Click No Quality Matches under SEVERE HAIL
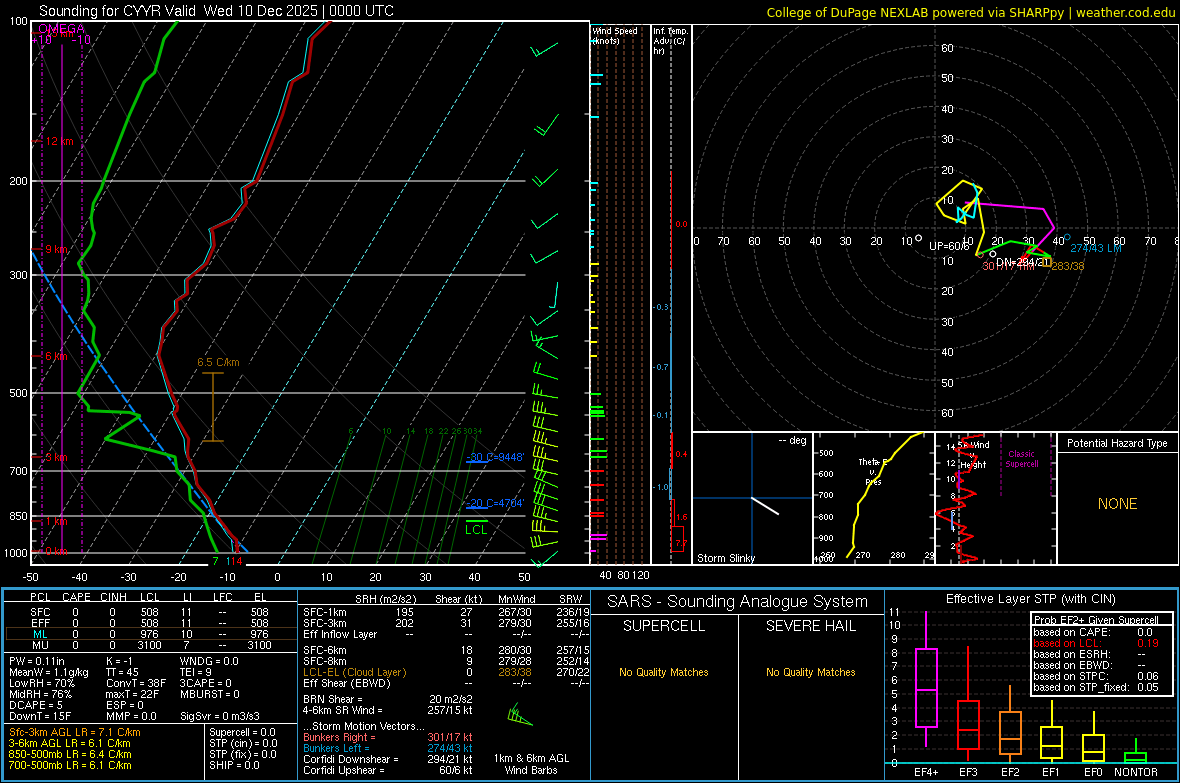1180x783 pixels. click(x=810, y=672)
